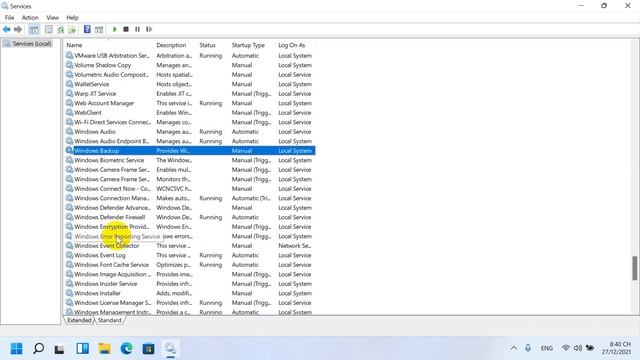
Task: Select the Windows Biometric Service row
Action: click(190, 160)
